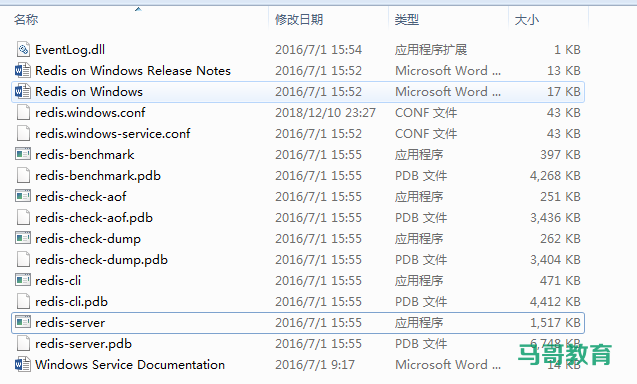
Task: Select the redis-check-dump.pdb file name
Action: (101, 260)
